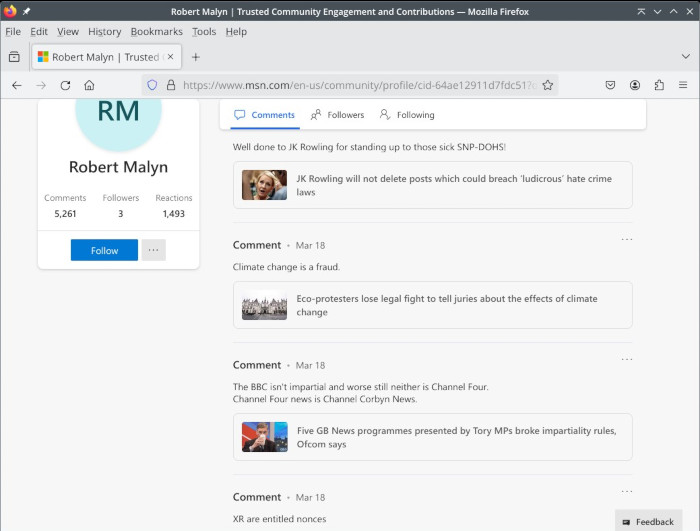The height and width of the screenshot is (531, 700).
Task: Expand the list all tabs dropdown
Action: pos(685,57)
